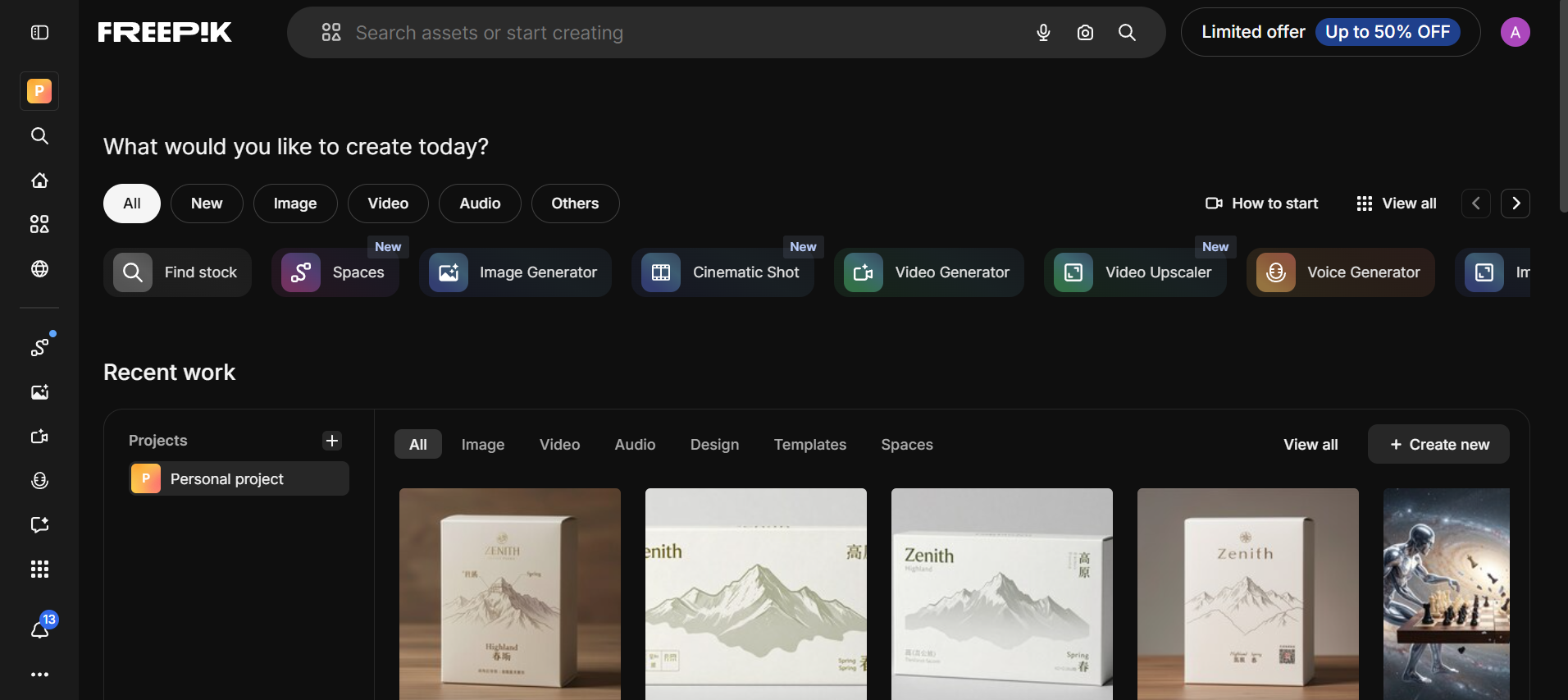This screenshot has width=1568, height=700.
Task: Search by image using camera icon
Action: [x=1085, y=33]
